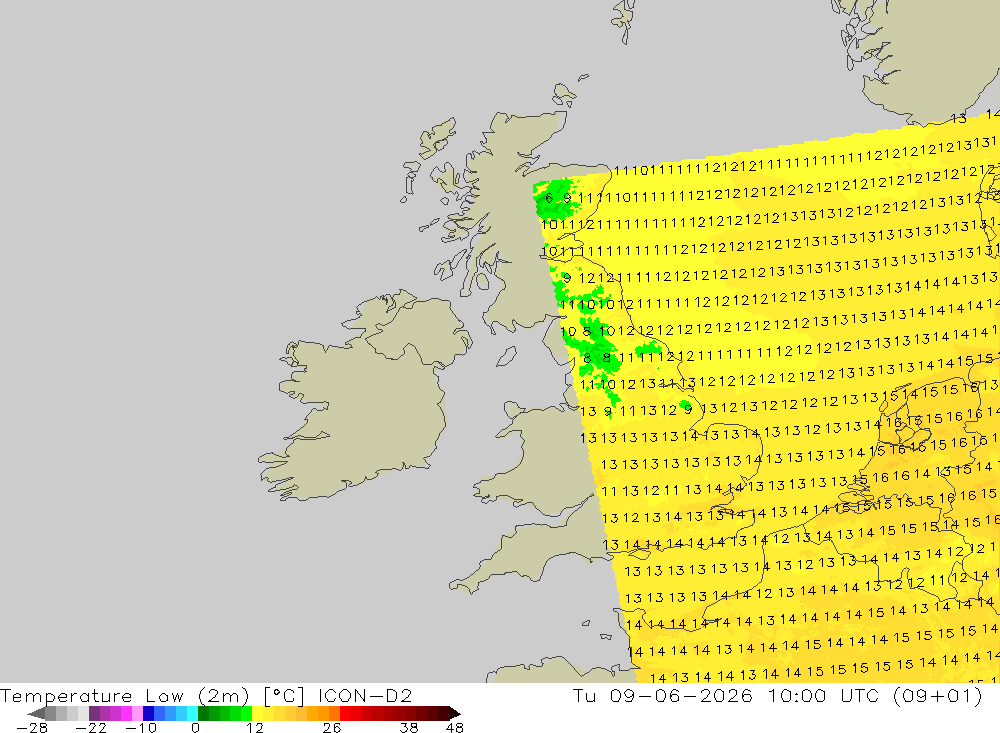
Task: Click the dark maroon right arrow tip of the color scale
Action: 455,714
